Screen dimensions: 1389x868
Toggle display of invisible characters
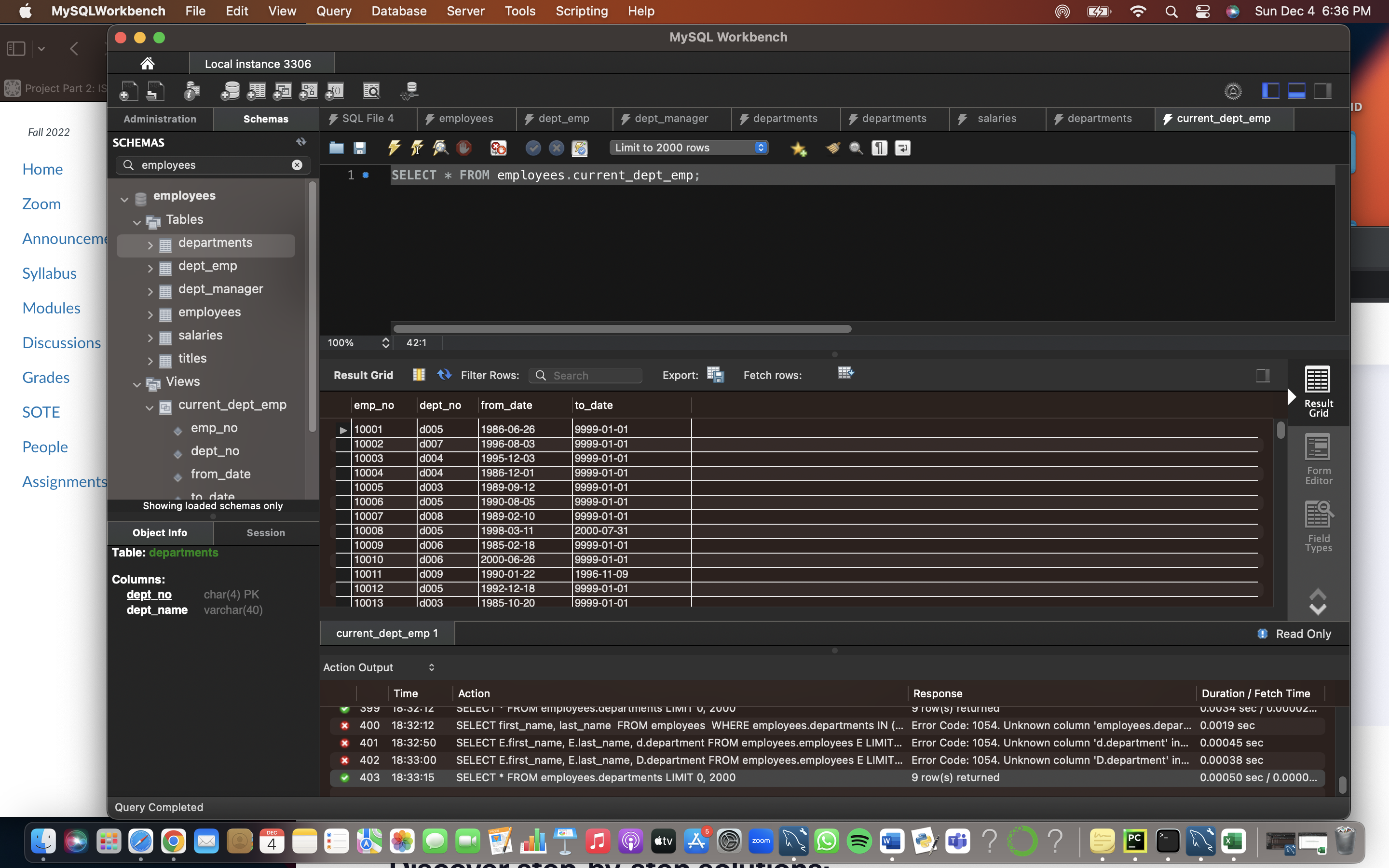(879, 148)
